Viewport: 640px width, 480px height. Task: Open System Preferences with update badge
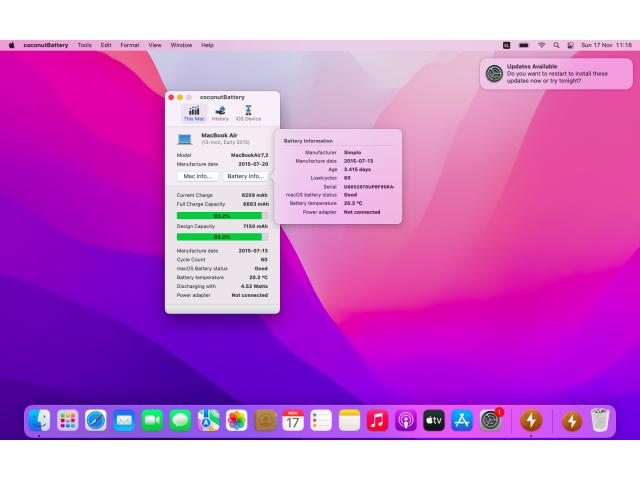pyautogui.click(x=491, y=420)
